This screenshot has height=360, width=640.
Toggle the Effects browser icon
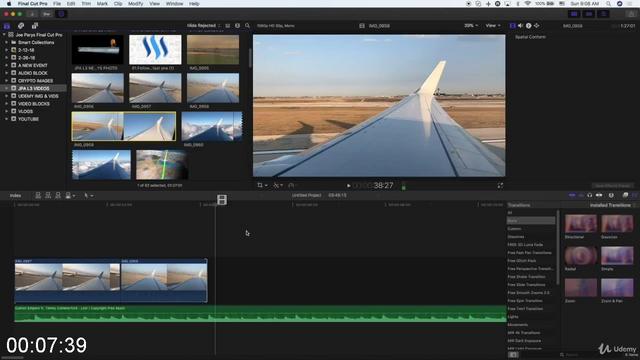point(625,196)
